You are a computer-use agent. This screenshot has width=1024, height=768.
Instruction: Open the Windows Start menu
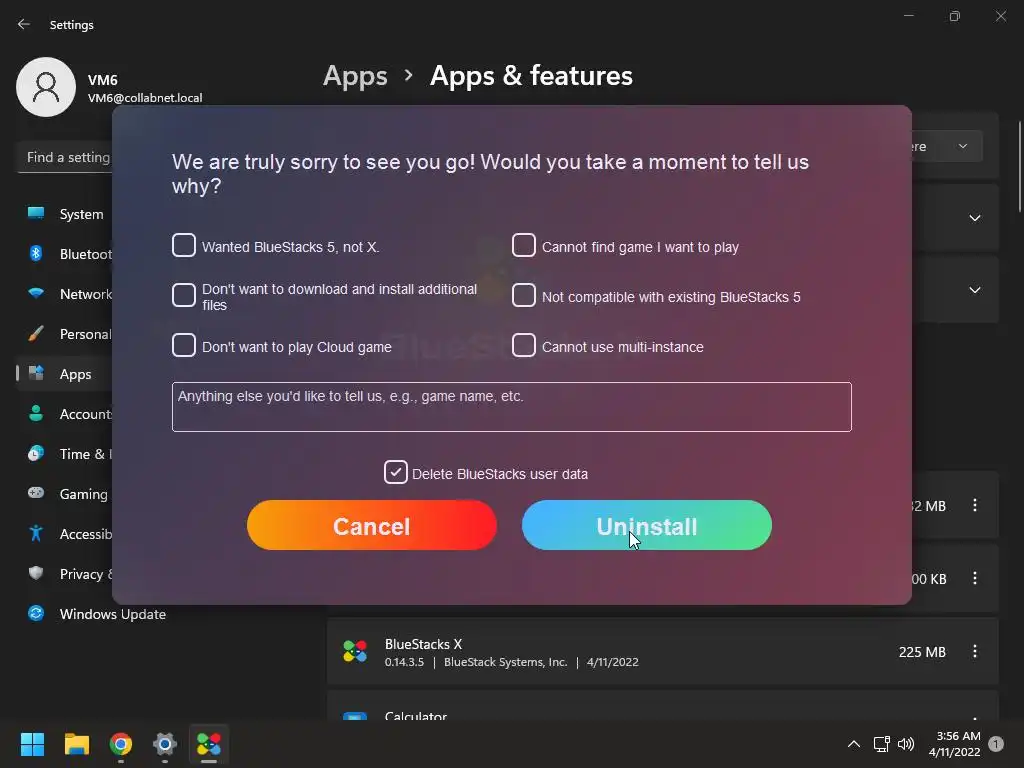(x=32, y=744)
